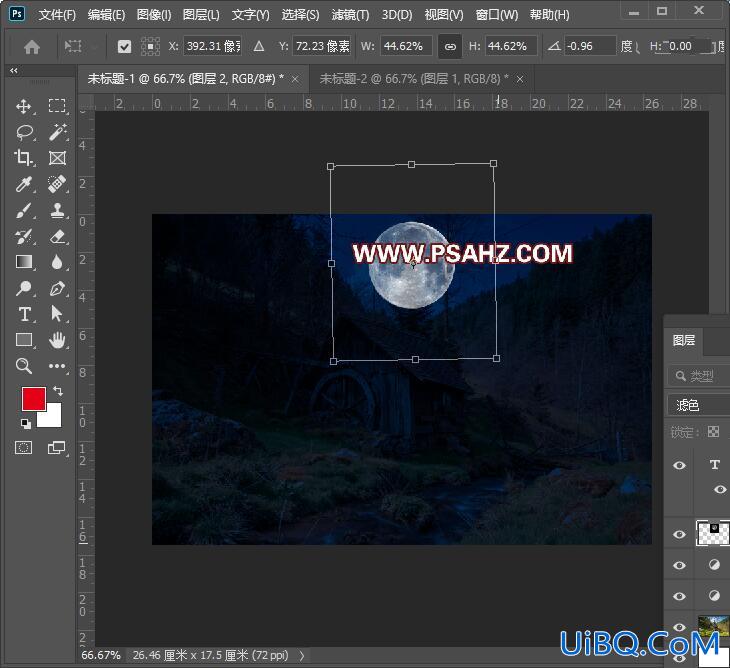Open the Edit Toolbar three-dots menu

57,366
